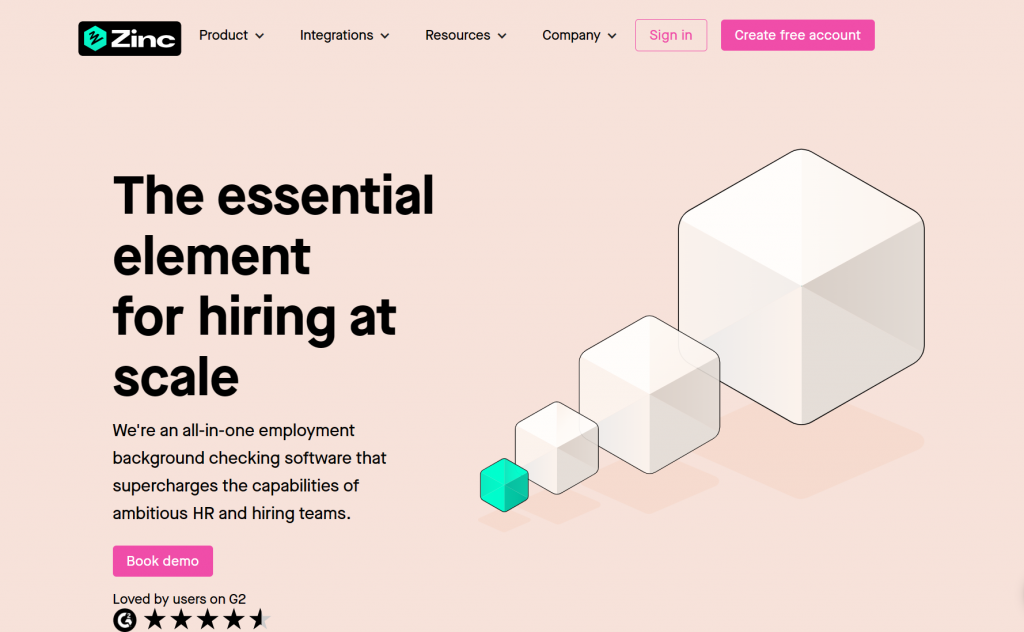The height and width of the screenshot is (632, 1024).
Task: Click the medium-sized white cube graphic
Action: click(649, 394)
